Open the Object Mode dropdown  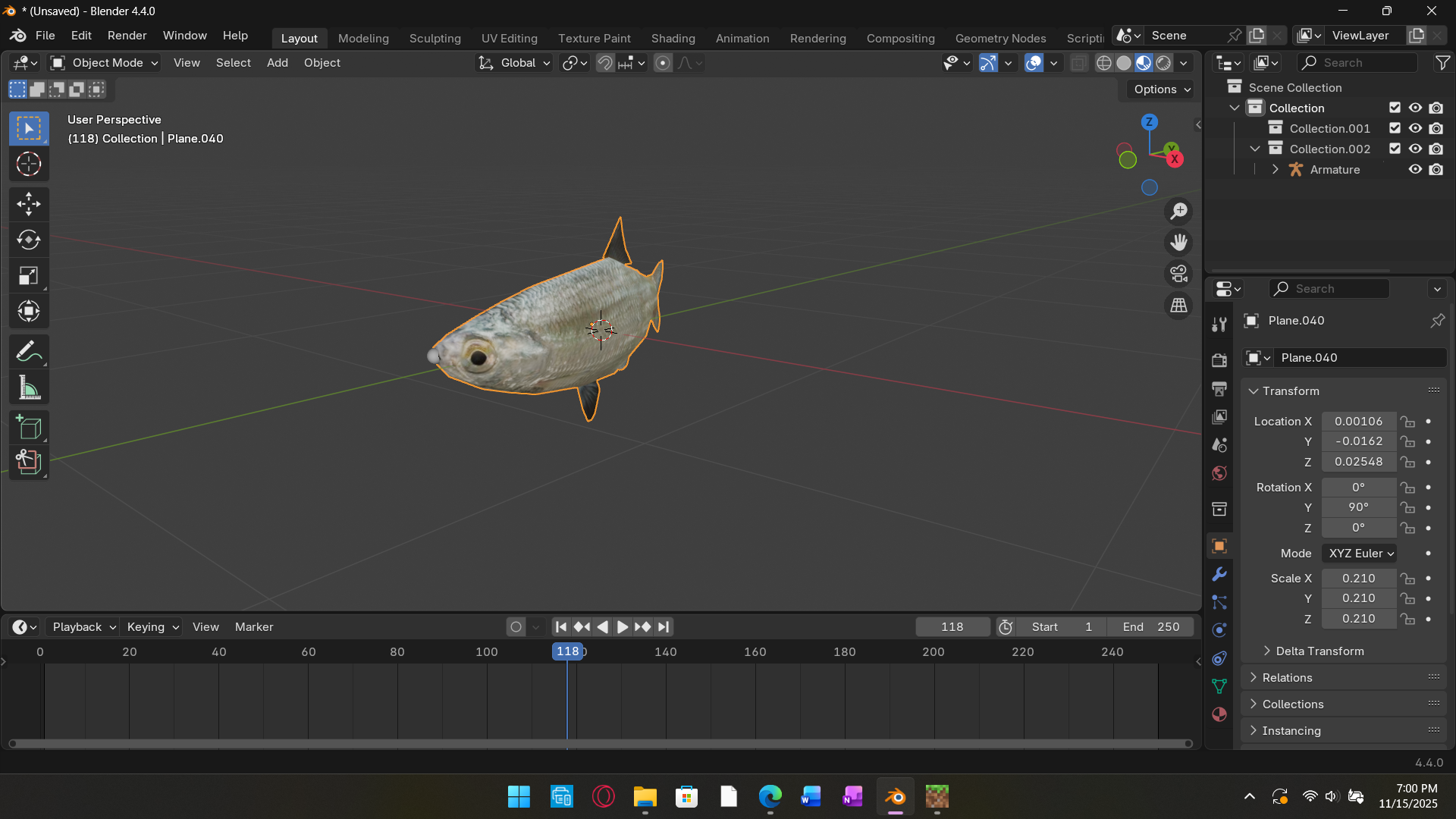click(x=104, y=63)
